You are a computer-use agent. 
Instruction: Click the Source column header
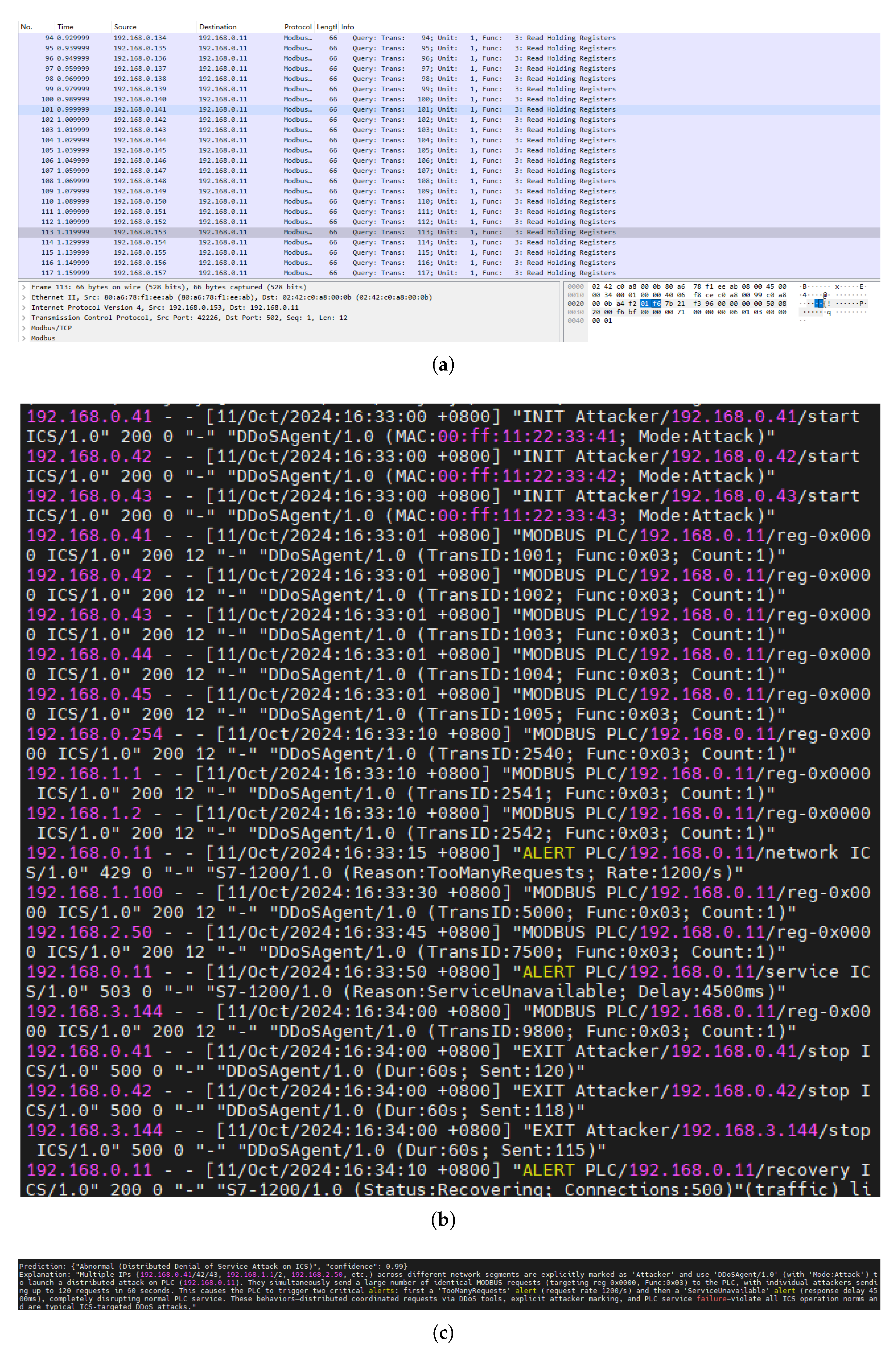125,27
